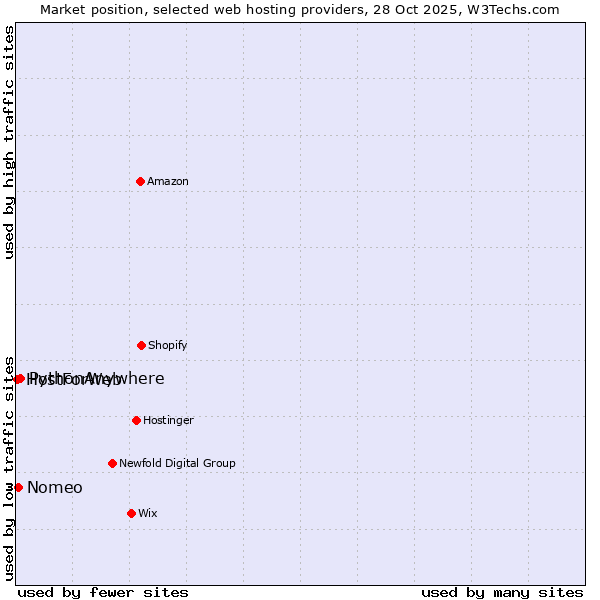
Task: Click the red Hostinger marker on chart
Action: 136,420
